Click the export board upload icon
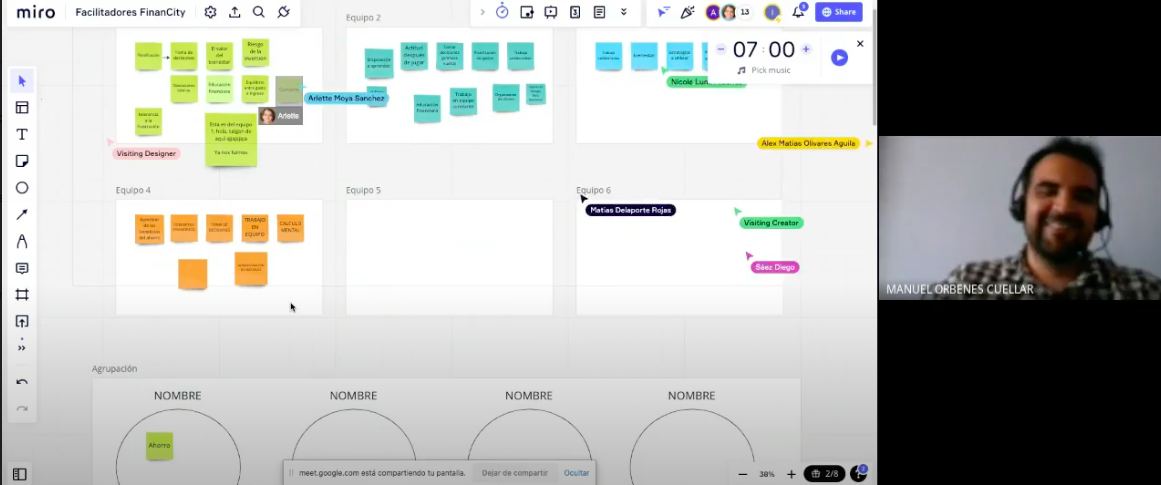The width and height of the screenshot is (1161, 485). coord(235,12)
